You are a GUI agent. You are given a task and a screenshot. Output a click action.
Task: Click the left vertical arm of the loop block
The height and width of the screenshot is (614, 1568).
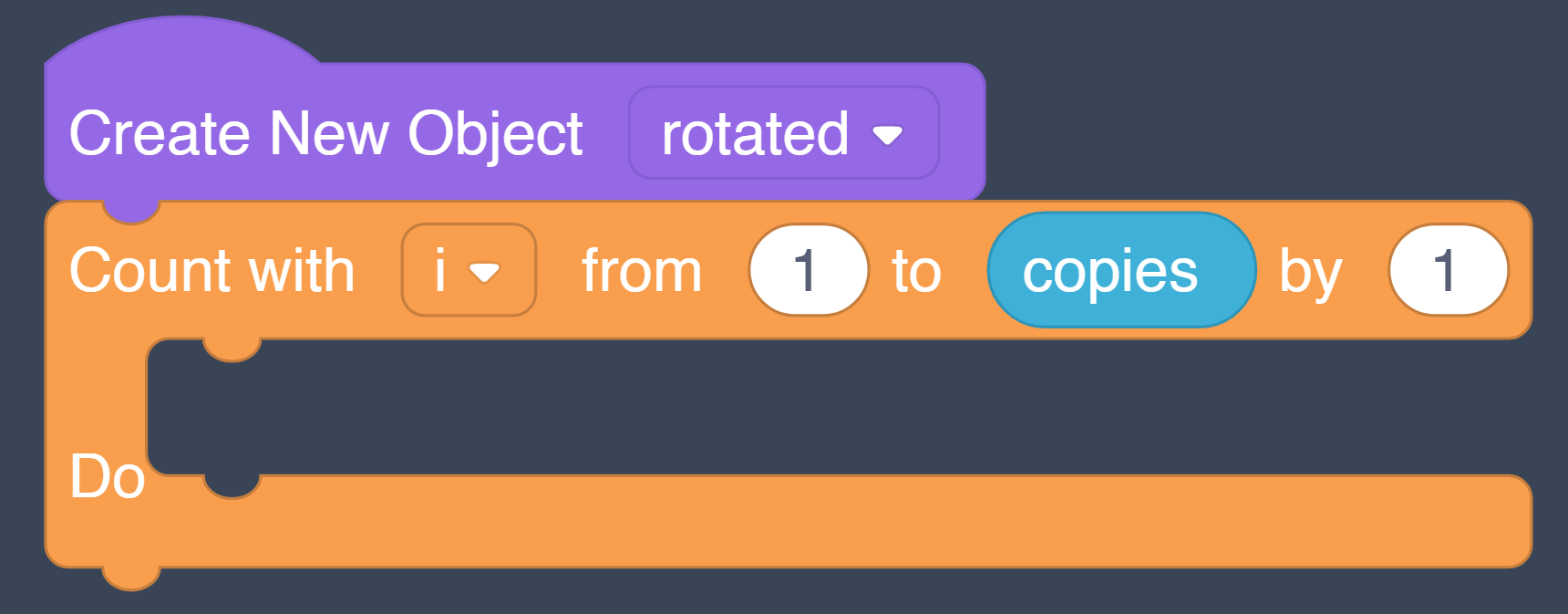pos(95,401)
